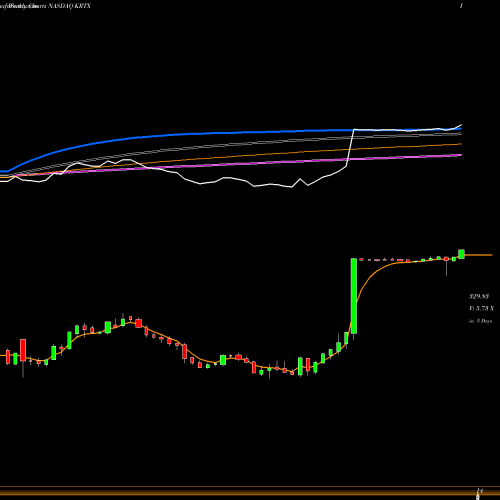Click the Days label under the volume
The image size is (500, 500).
click(480, 321)
